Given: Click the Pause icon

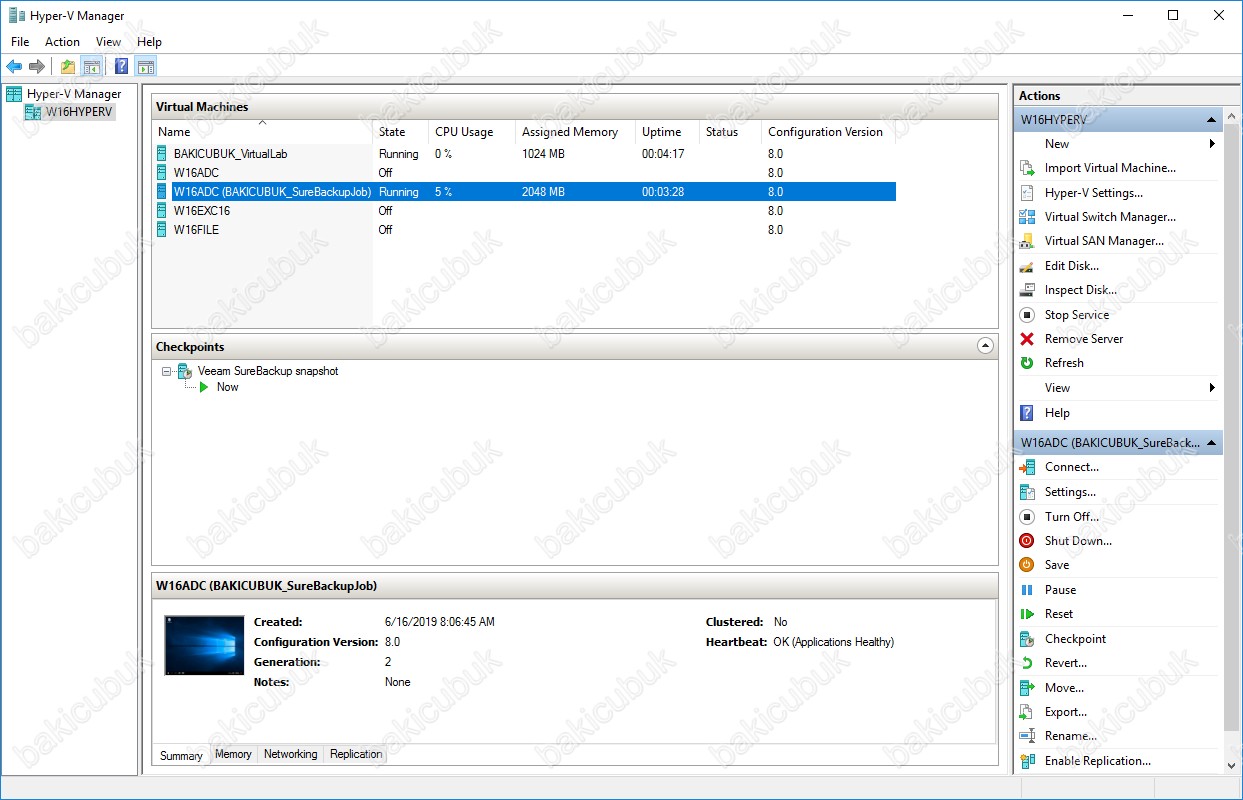Looking at the screenshot, I should click(x=1026, y=590).
